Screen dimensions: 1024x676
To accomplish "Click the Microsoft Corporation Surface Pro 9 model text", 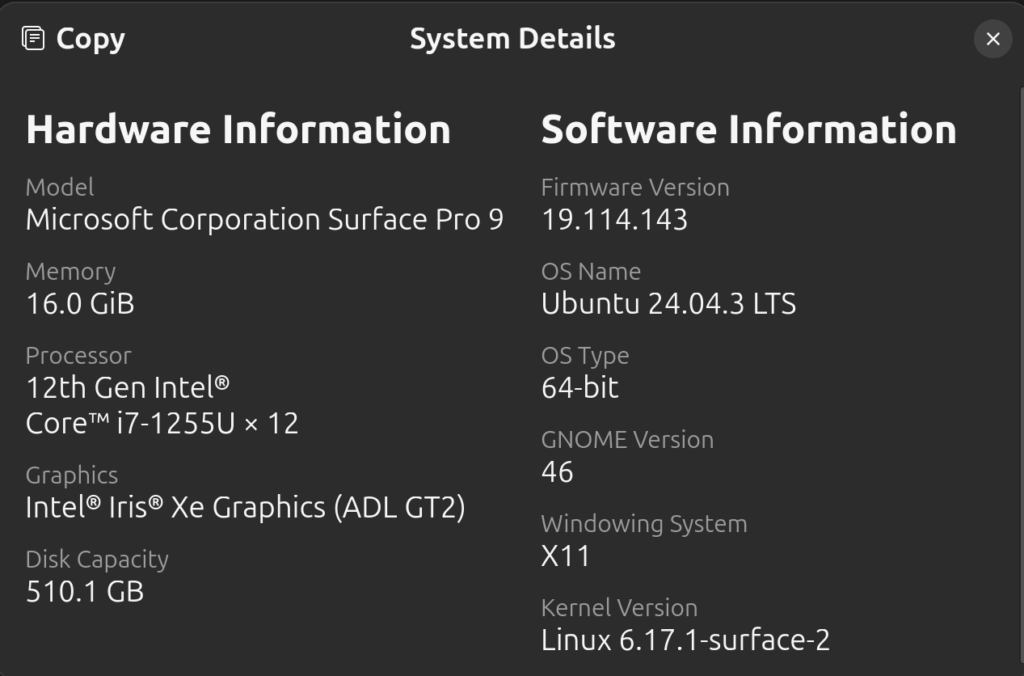I will click(264, 220).
